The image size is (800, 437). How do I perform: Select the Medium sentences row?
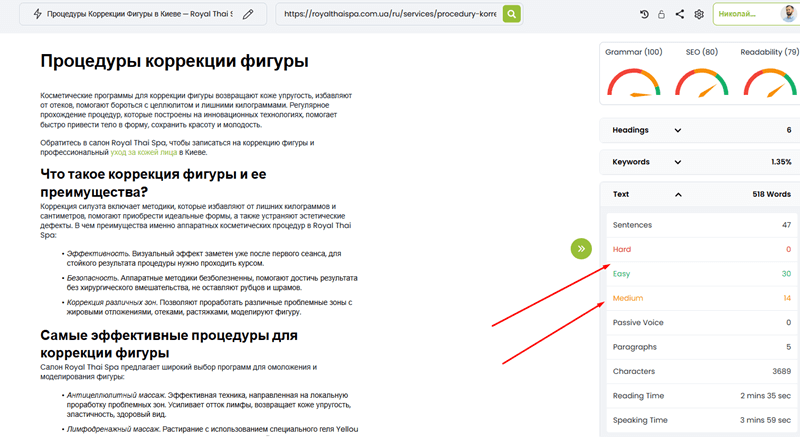point(702,298)
